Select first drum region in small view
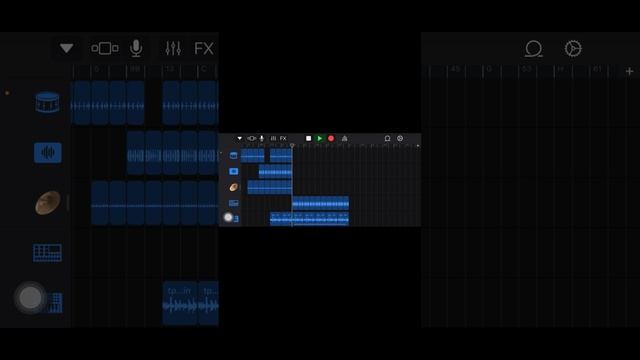640x360 pixels. [252, 156]
